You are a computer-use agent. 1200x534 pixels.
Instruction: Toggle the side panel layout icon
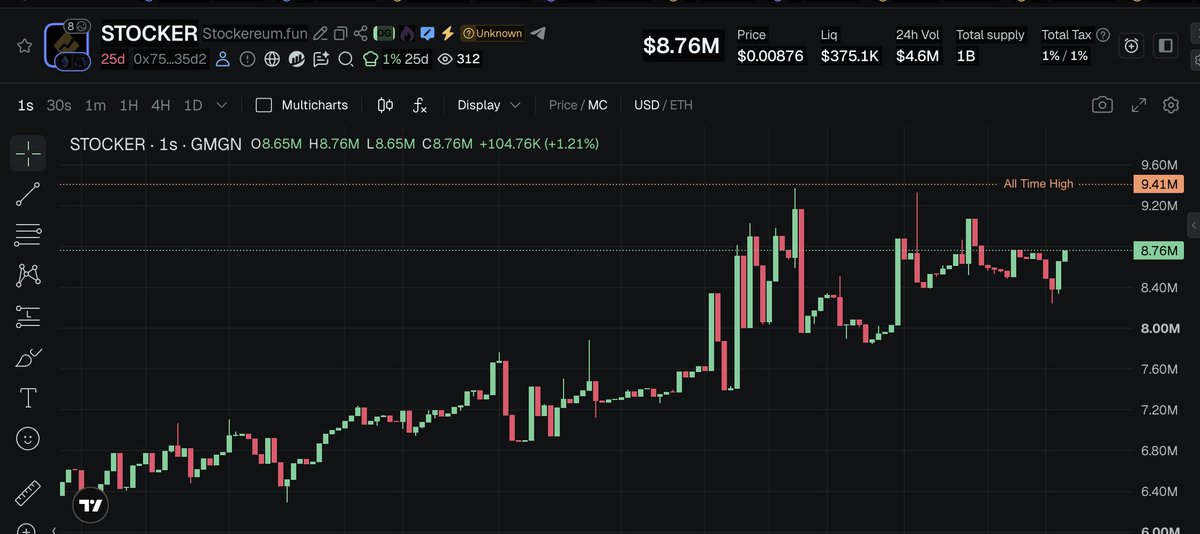(x=1165, y=45)
